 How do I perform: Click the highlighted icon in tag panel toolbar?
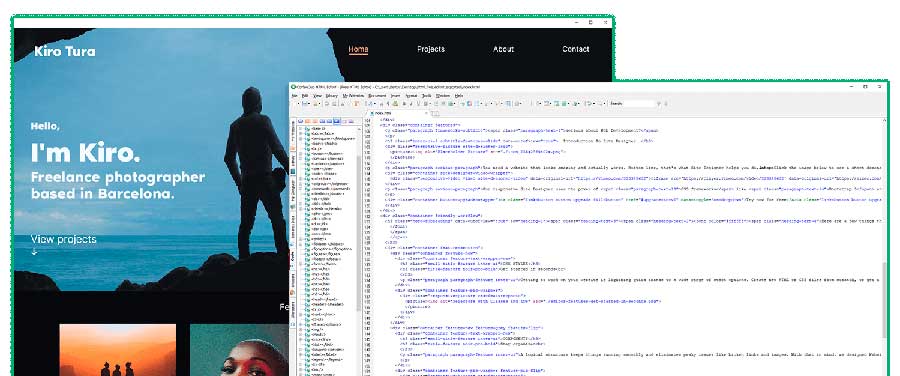click(337, 121)
